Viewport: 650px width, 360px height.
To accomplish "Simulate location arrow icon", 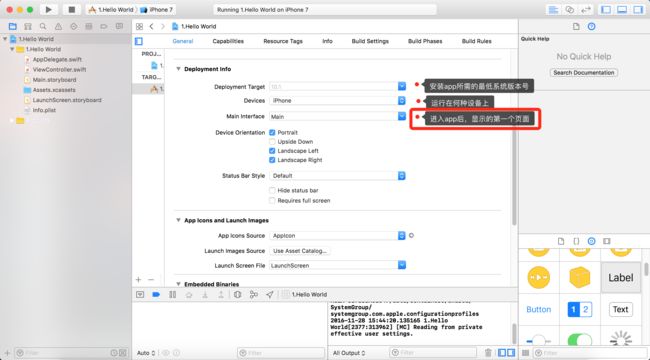I will point(269,294).
